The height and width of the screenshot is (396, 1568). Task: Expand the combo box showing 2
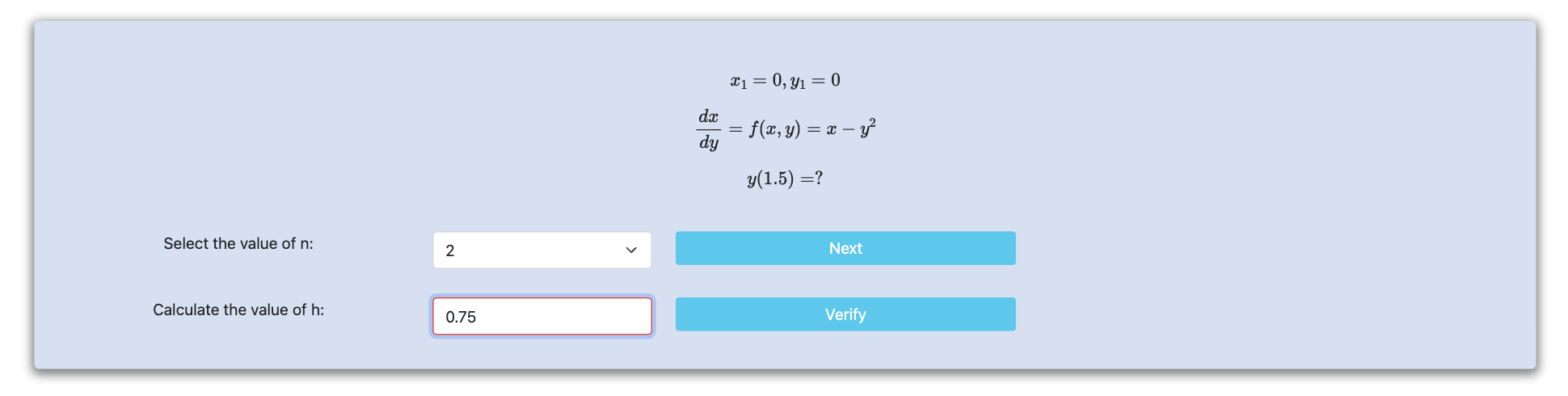coord(542,251)
